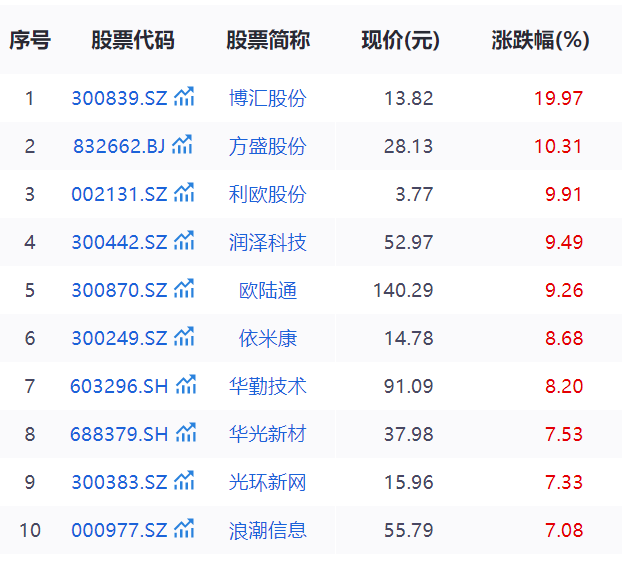Click stock name 华光新材

268,434
